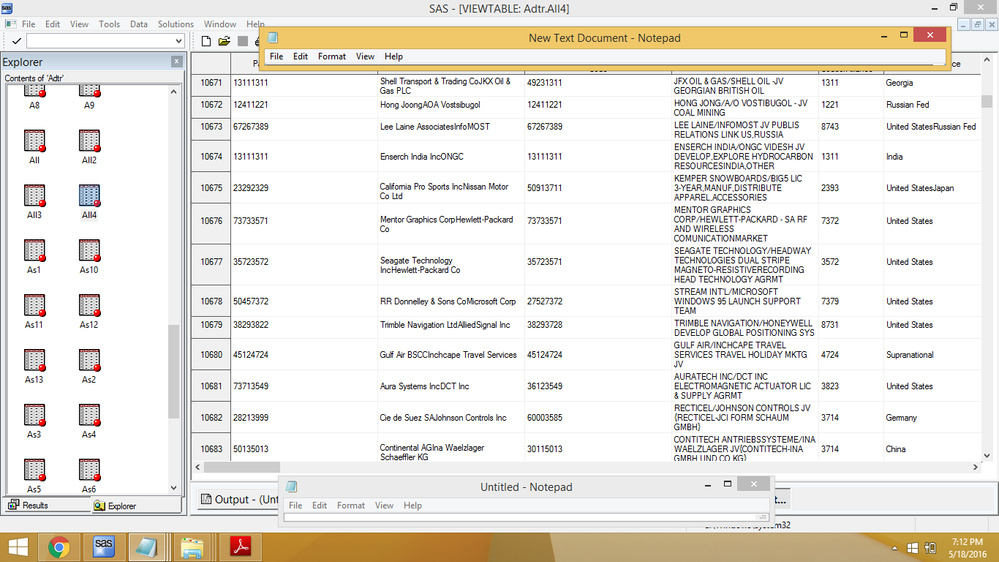Click the SAS Save toolbar icon
The width and height of the screenshot is (999, 562).
click(x=243, y=41)
